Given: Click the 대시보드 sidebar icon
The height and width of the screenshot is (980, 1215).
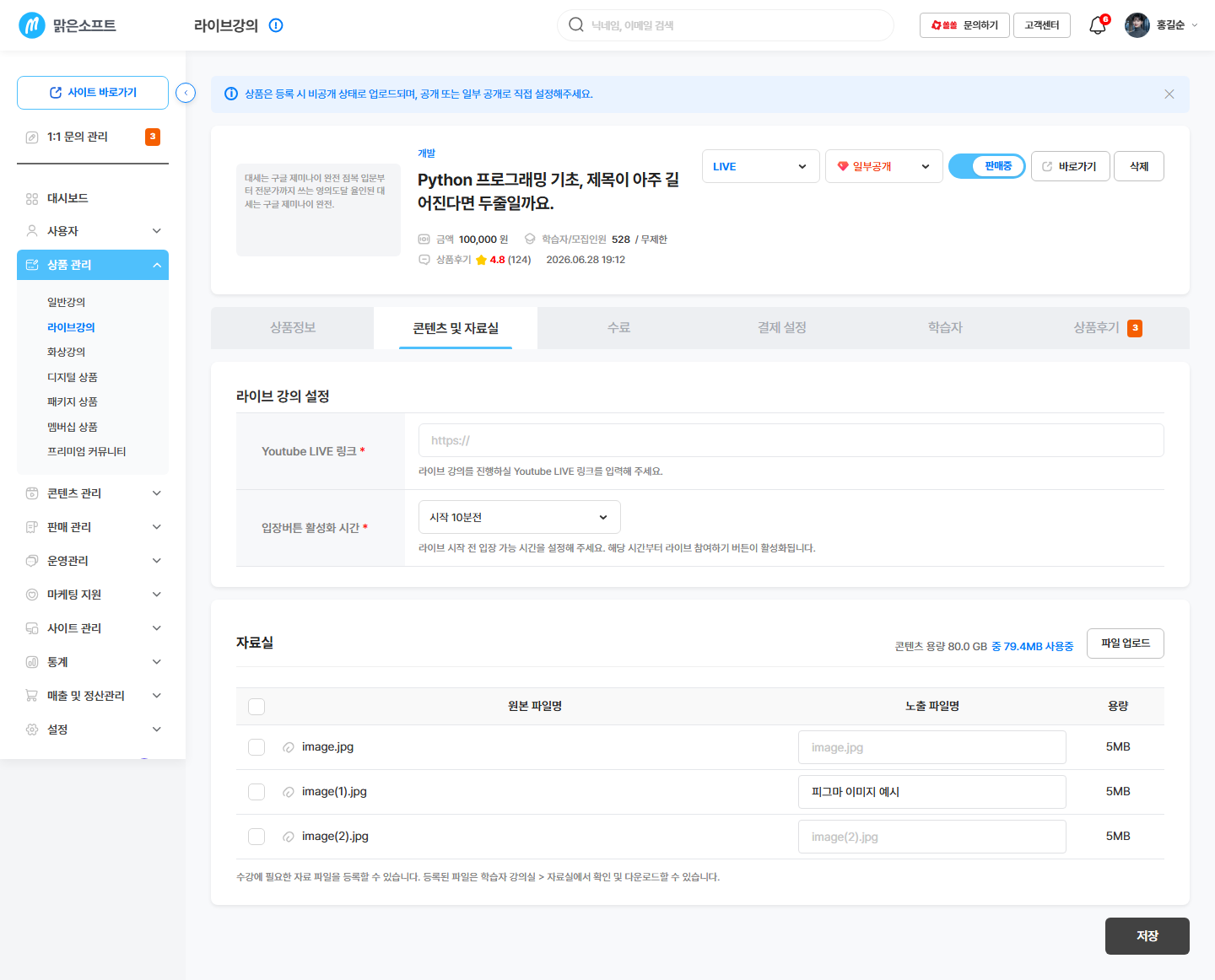Looking at the screenshot, I should coord(32,199).
